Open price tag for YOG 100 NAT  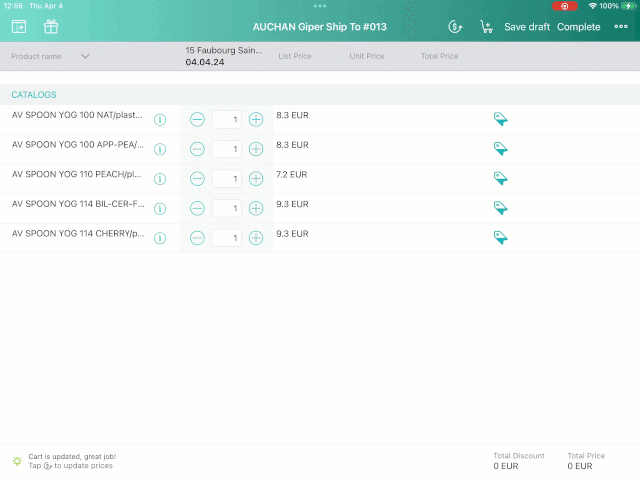[500, 119]
